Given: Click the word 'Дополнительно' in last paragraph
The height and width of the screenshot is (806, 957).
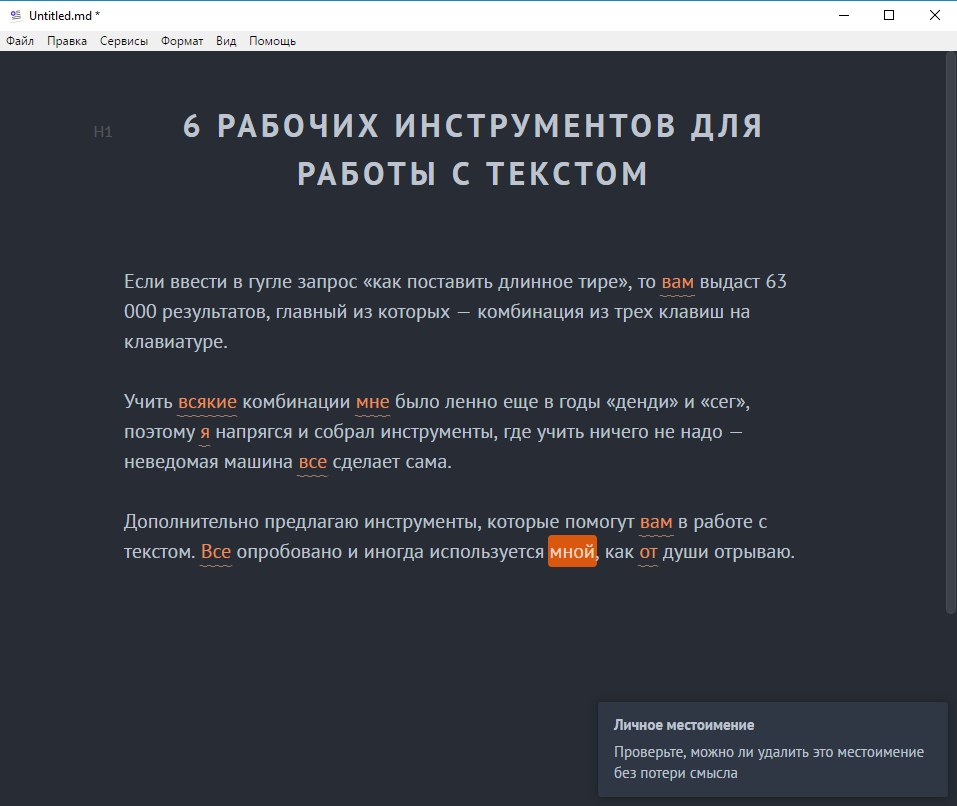Looking at the screenshot, I should click(191, 522).
